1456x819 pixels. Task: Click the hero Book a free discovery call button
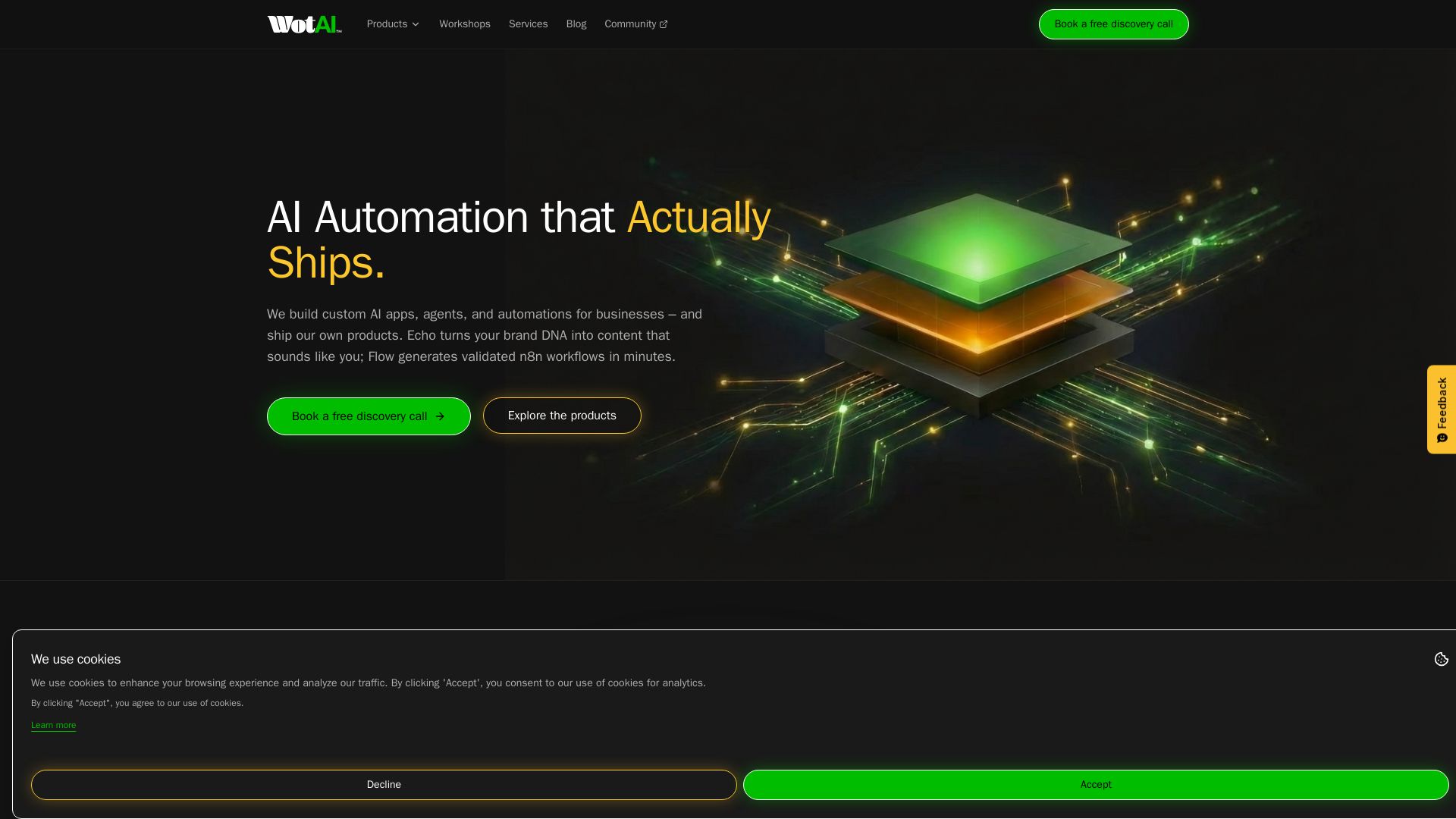coord(369,416)
